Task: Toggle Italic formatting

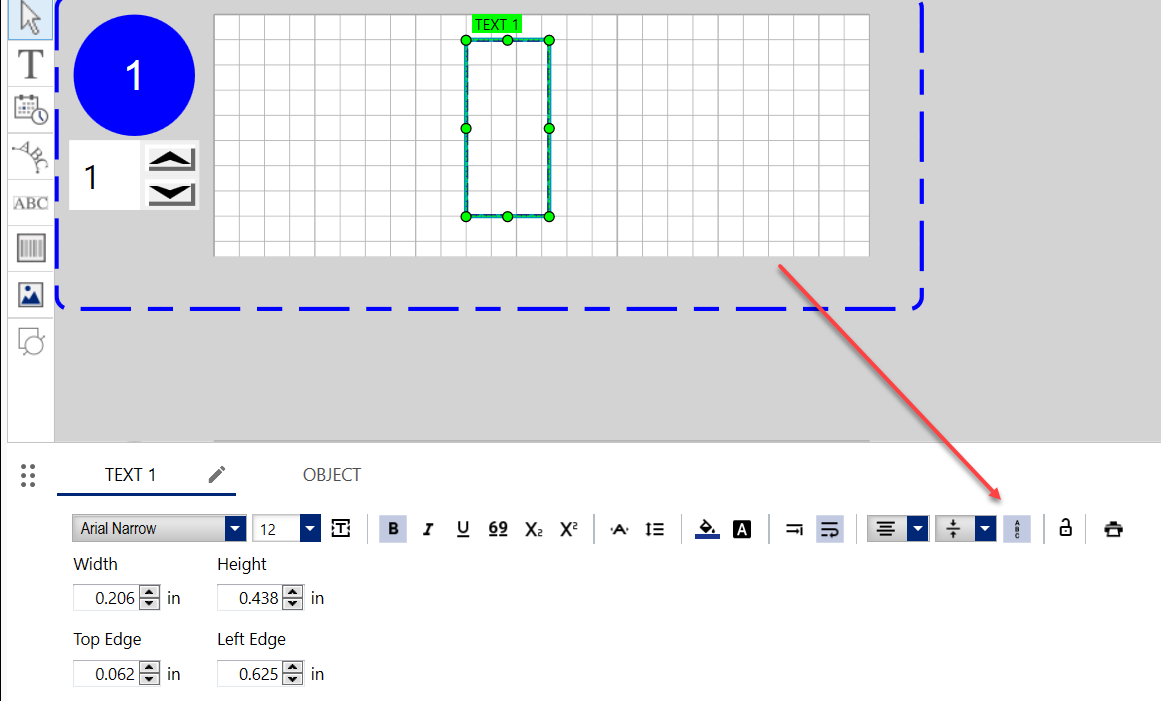Action: [428, 529]
